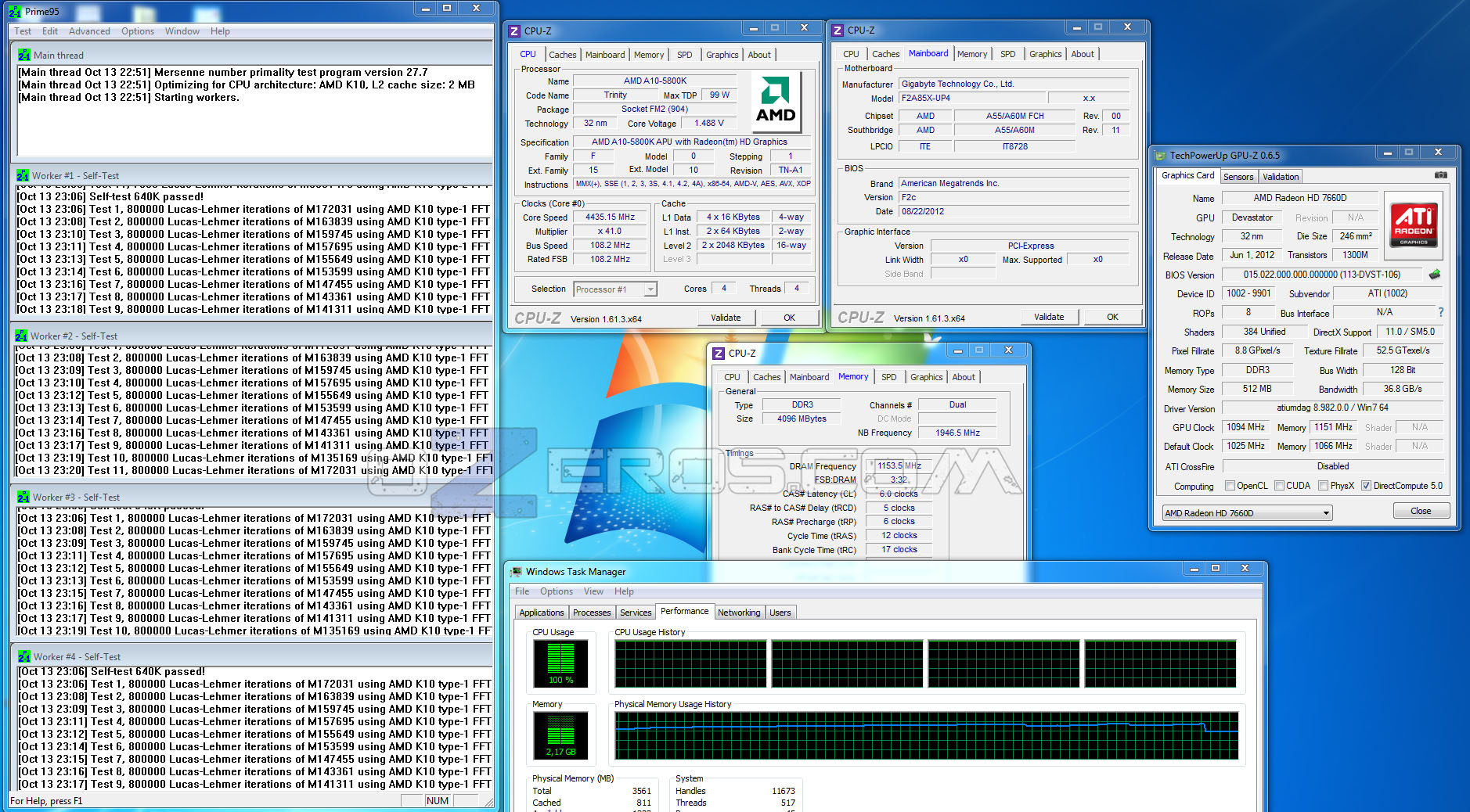Open the File menu in Task Manager

pyautogui.click(x=522, y=591)
